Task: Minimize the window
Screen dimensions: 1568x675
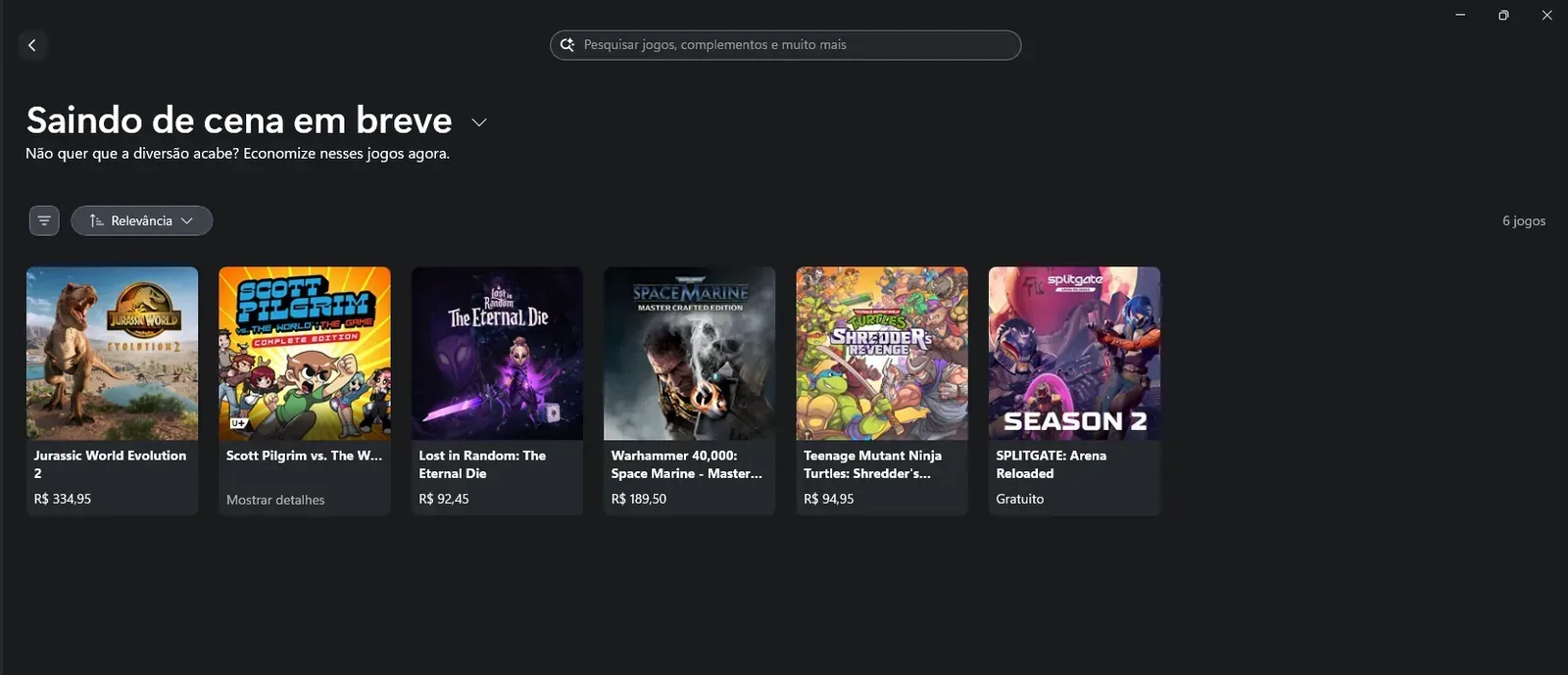Action: tap(1460, 15)
